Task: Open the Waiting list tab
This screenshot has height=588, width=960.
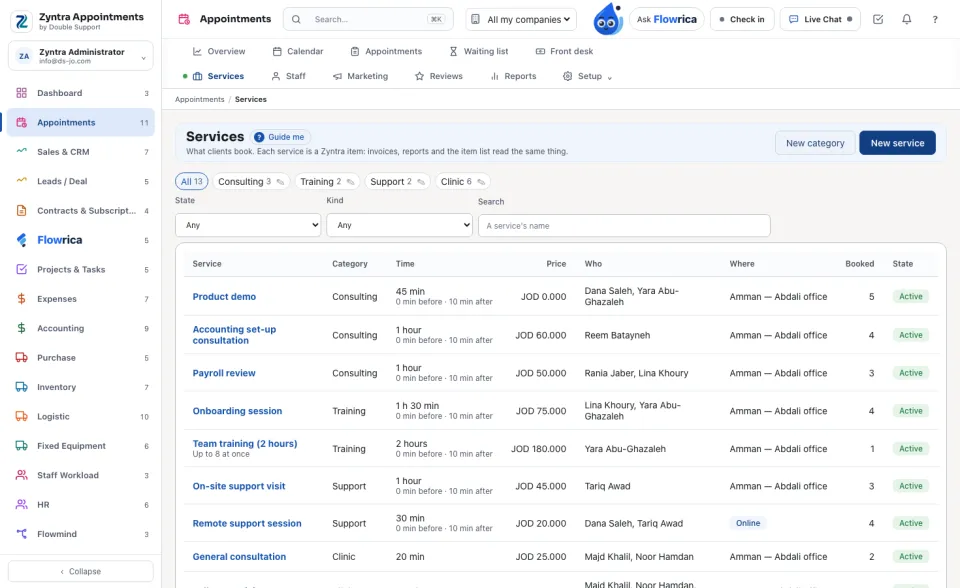Action: click(479, 51)
